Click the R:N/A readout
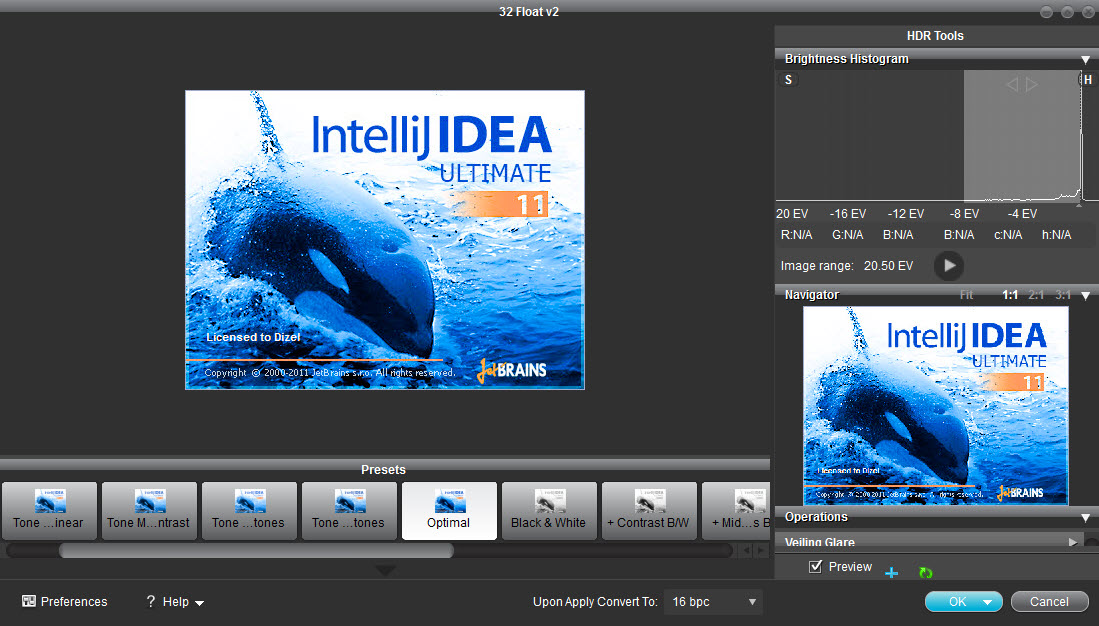 [796, 235]
